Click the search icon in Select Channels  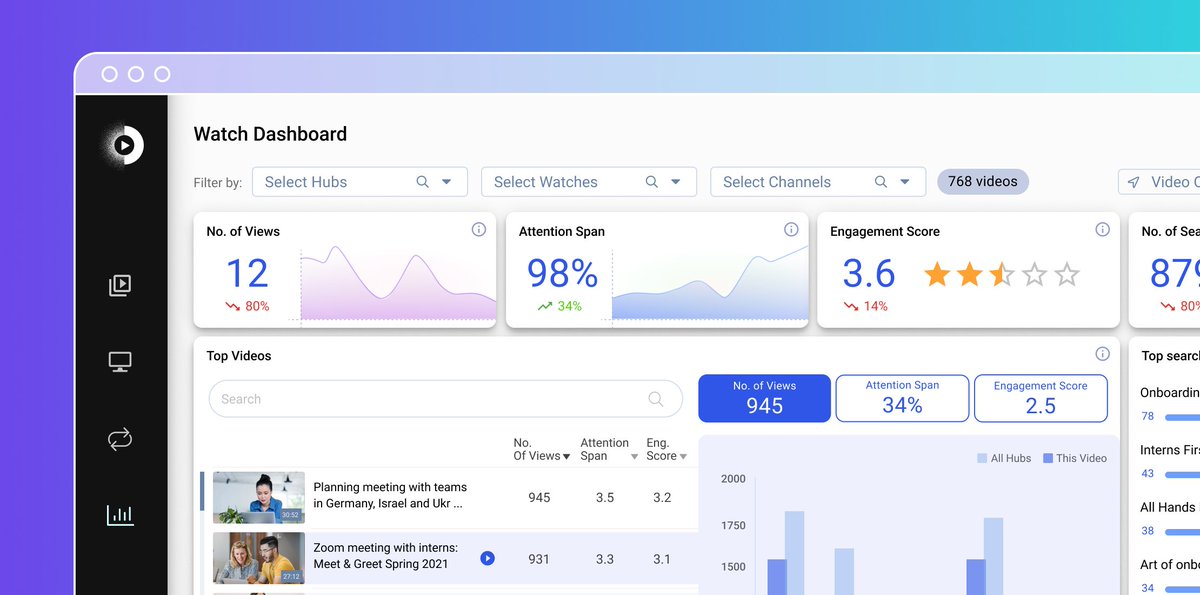pos(881,182)
